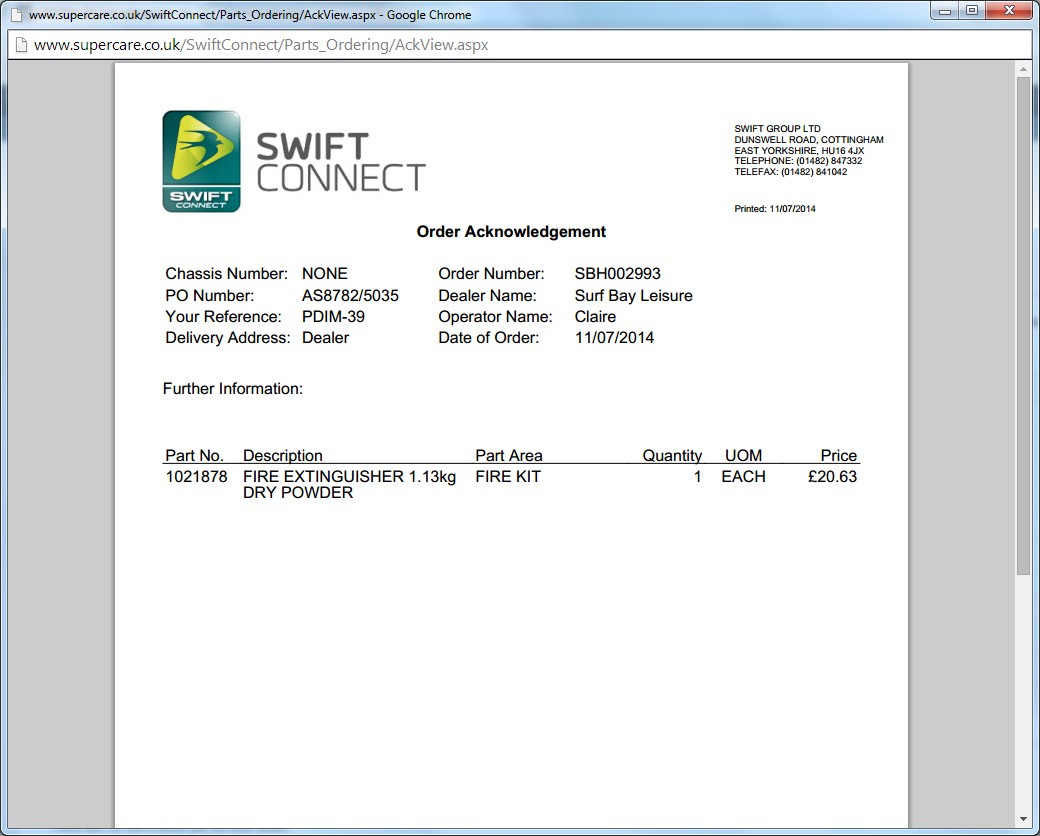1040x836 pixels.
Task: Click the SWIFT CONNECT wordmark text
Action: coord(341,162)
